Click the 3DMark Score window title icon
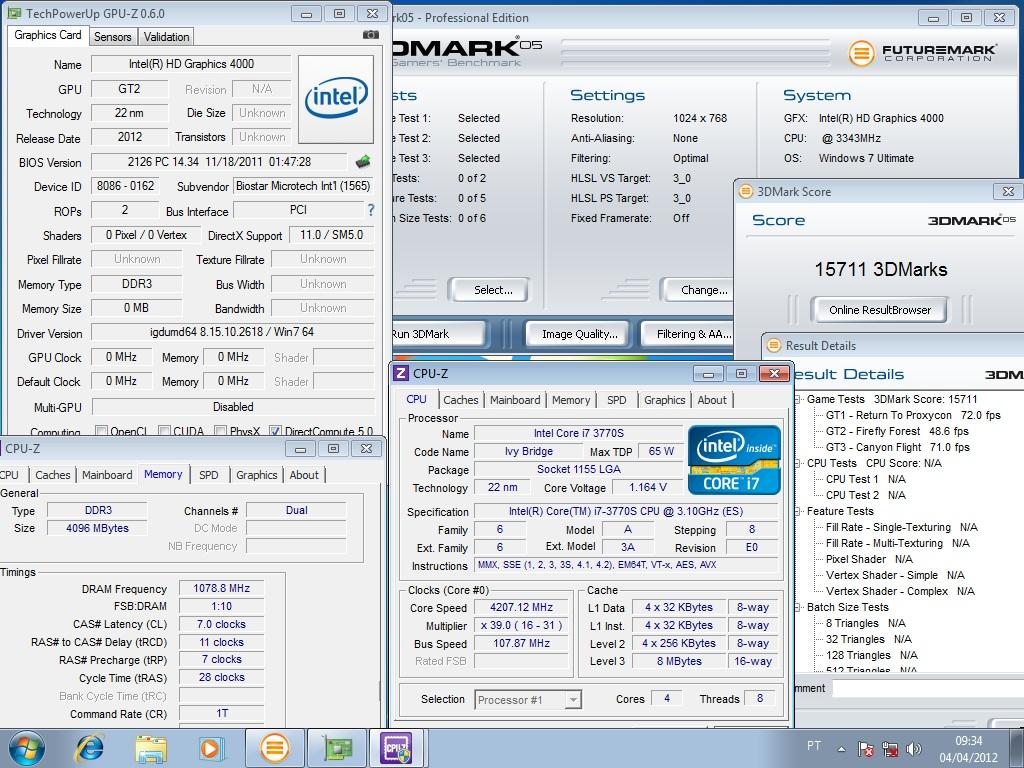This screenshot has width=1024, height=768. click(745, 191)
